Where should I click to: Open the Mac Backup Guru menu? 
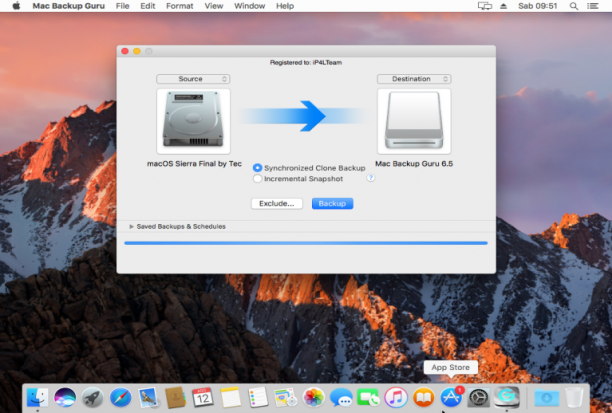[68, 6]
